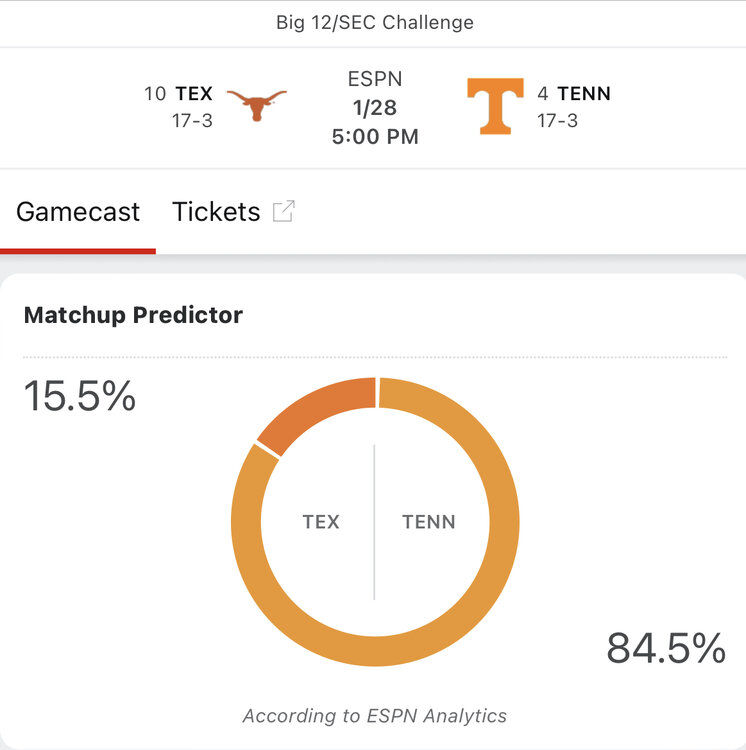Click the ESPN broadcast network label
The height and width of the screenshot is (750, 746).
[x=374, y=79]
